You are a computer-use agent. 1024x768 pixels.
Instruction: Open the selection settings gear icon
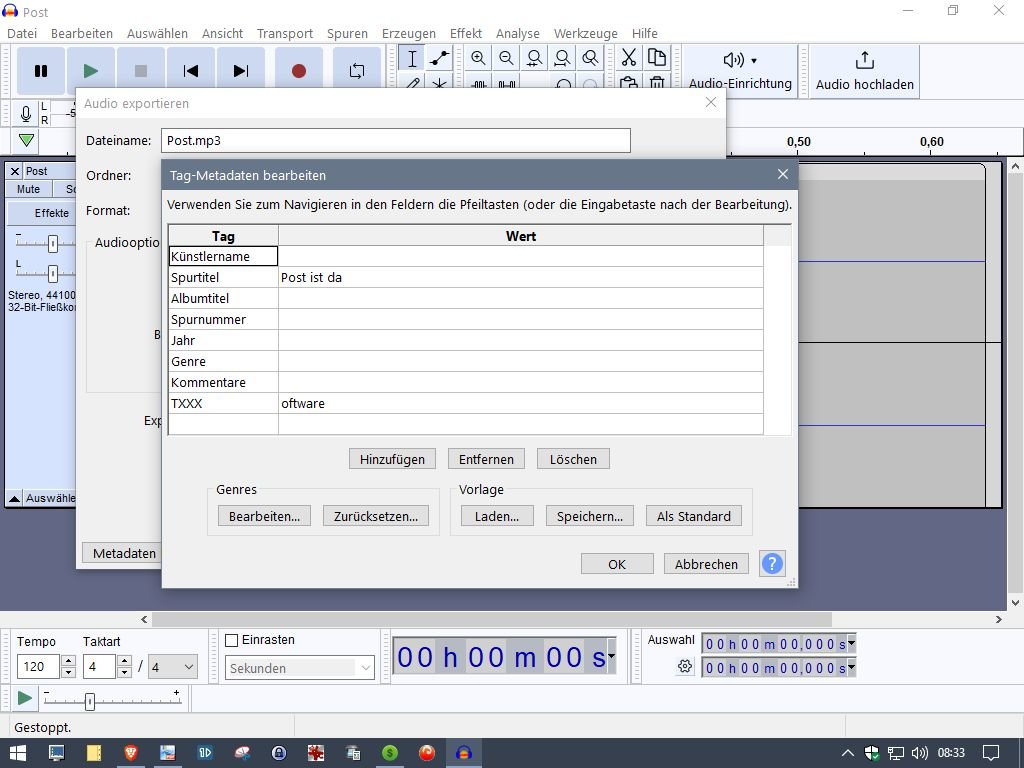coord(685,666)
